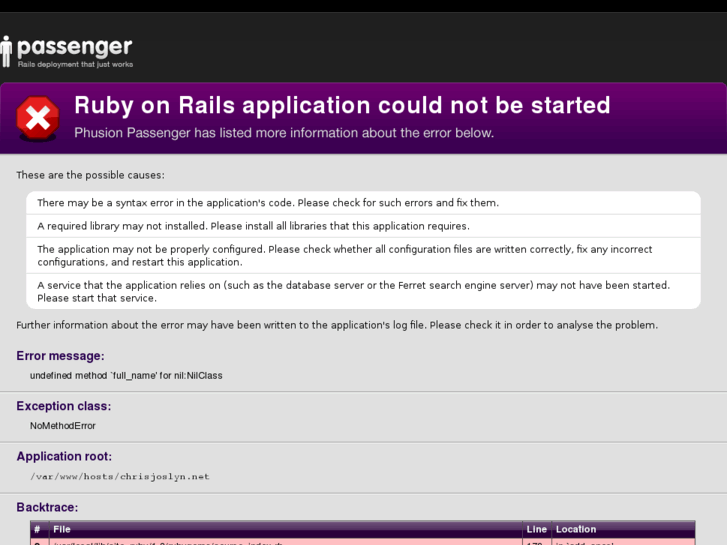Click the Phusion Passenger subtitle text
The width and height of the screenshot is (727, 545).
(284, 133)
